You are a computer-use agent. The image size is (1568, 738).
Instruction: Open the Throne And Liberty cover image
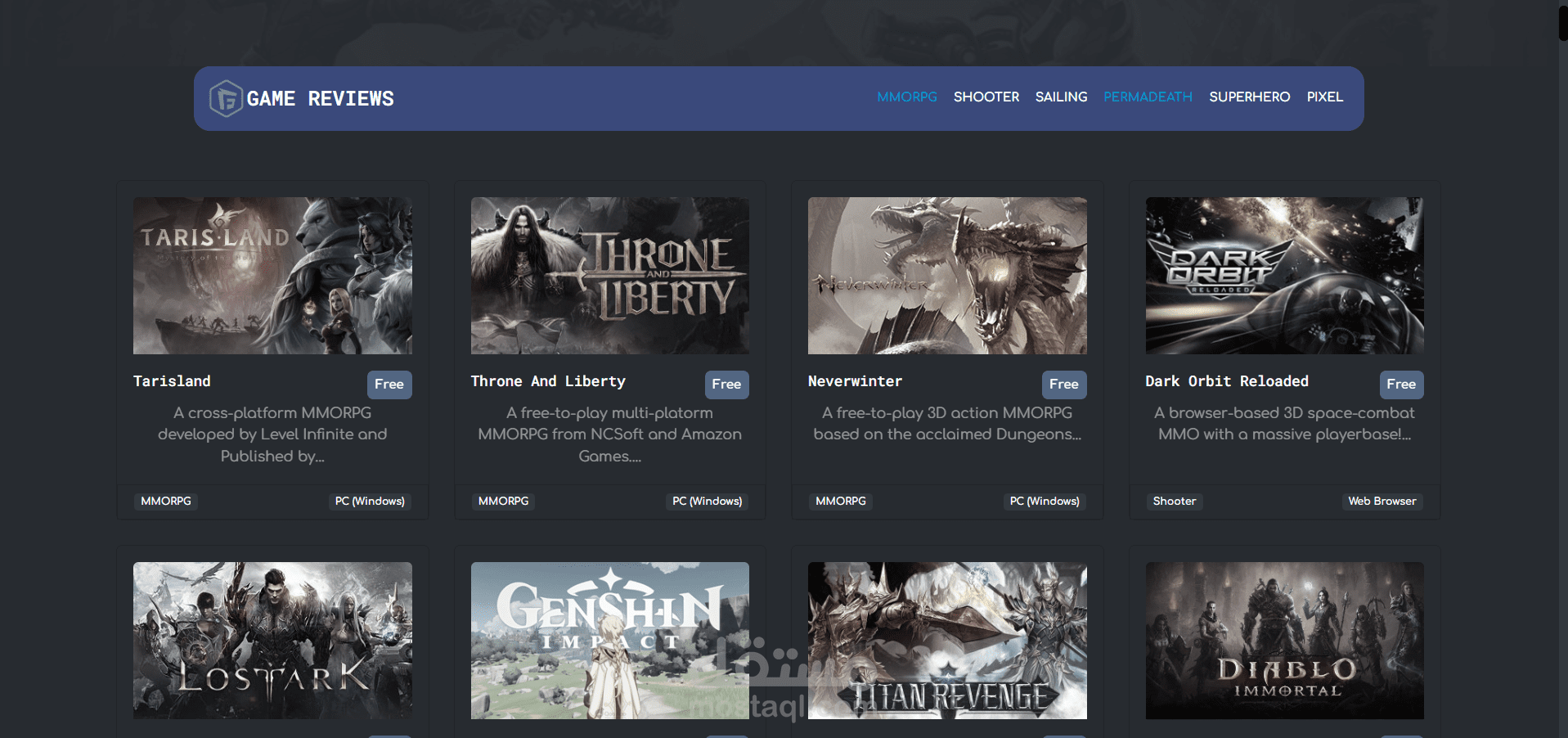click(610, 276)
